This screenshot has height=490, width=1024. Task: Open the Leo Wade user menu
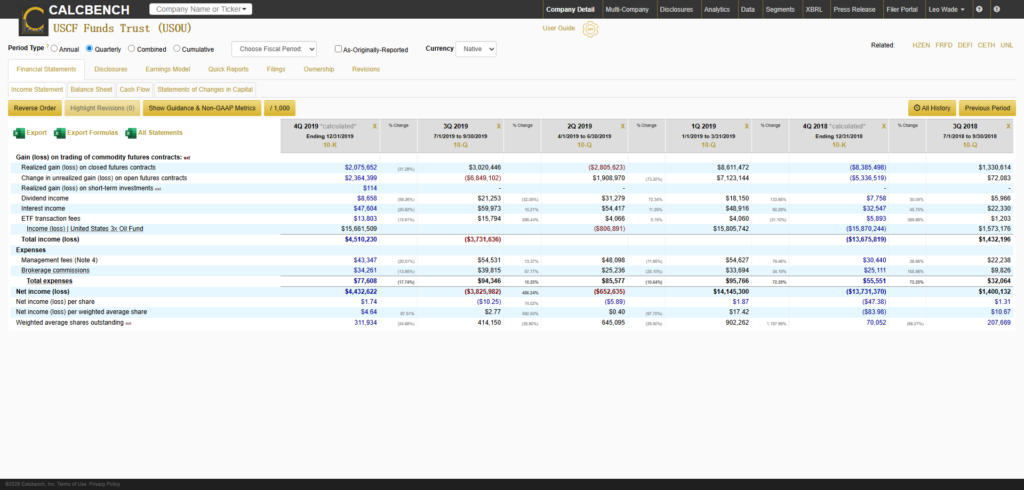click(945, 9)
